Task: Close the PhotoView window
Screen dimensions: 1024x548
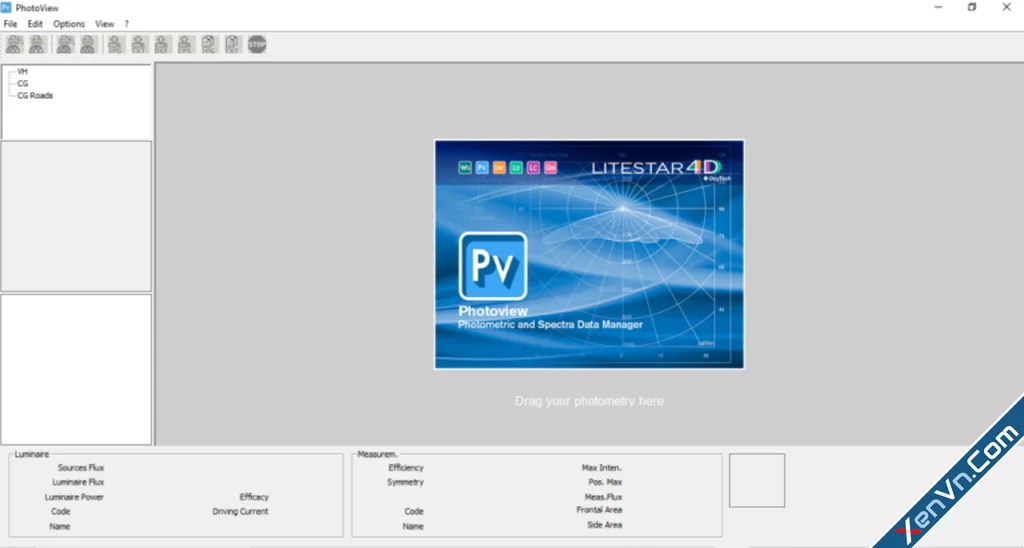Action: click(x=1006, y=7)
